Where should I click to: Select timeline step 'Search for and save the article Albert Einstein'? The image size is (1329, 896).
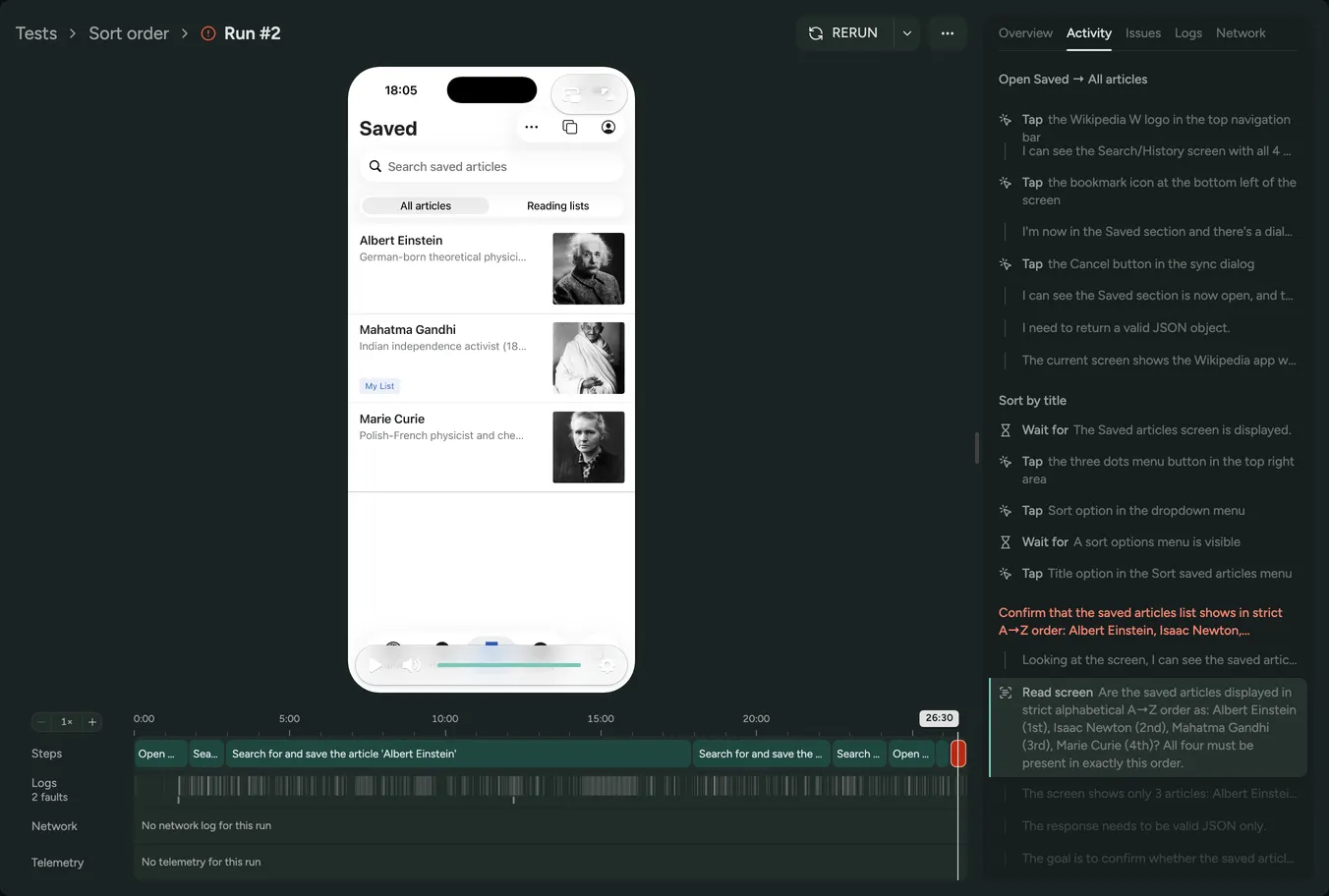pyautogui.click(x=459, y=754)
